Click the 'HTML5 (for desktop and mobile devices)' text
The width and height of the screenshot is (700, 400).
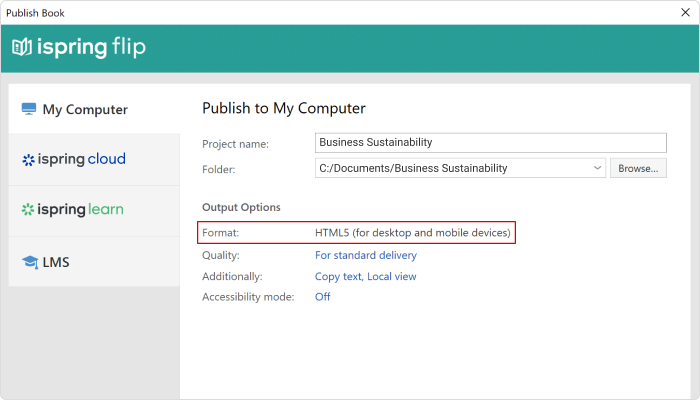point(412,233)
